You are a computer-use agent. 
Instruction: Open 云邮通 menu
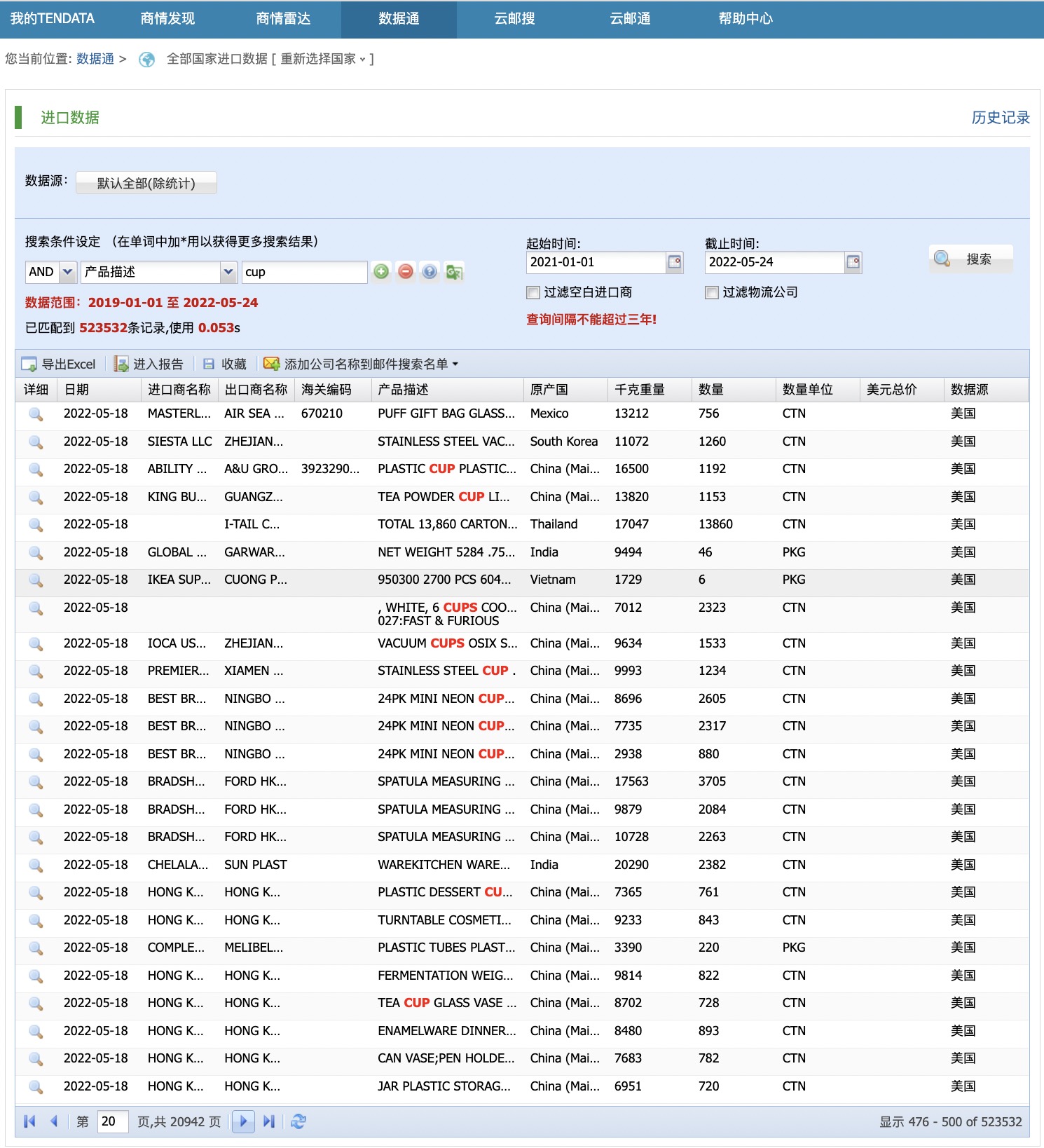click(630, 19)
